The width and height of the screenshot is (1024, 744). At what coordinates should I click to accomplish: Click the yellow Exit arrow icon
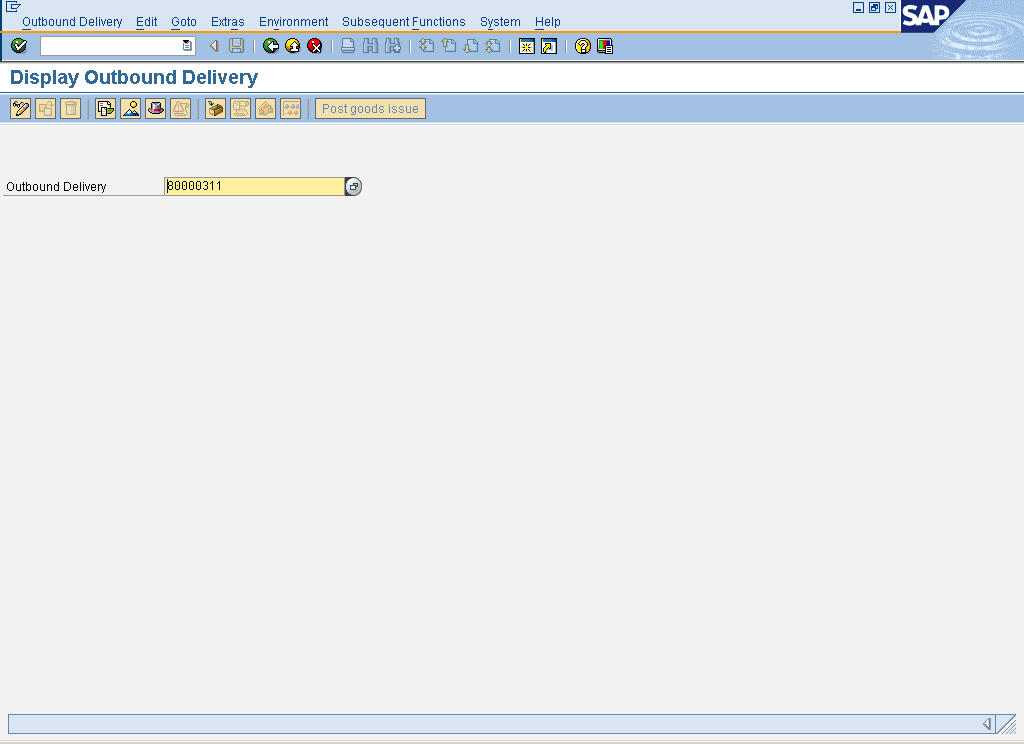(x=293, y=46)
